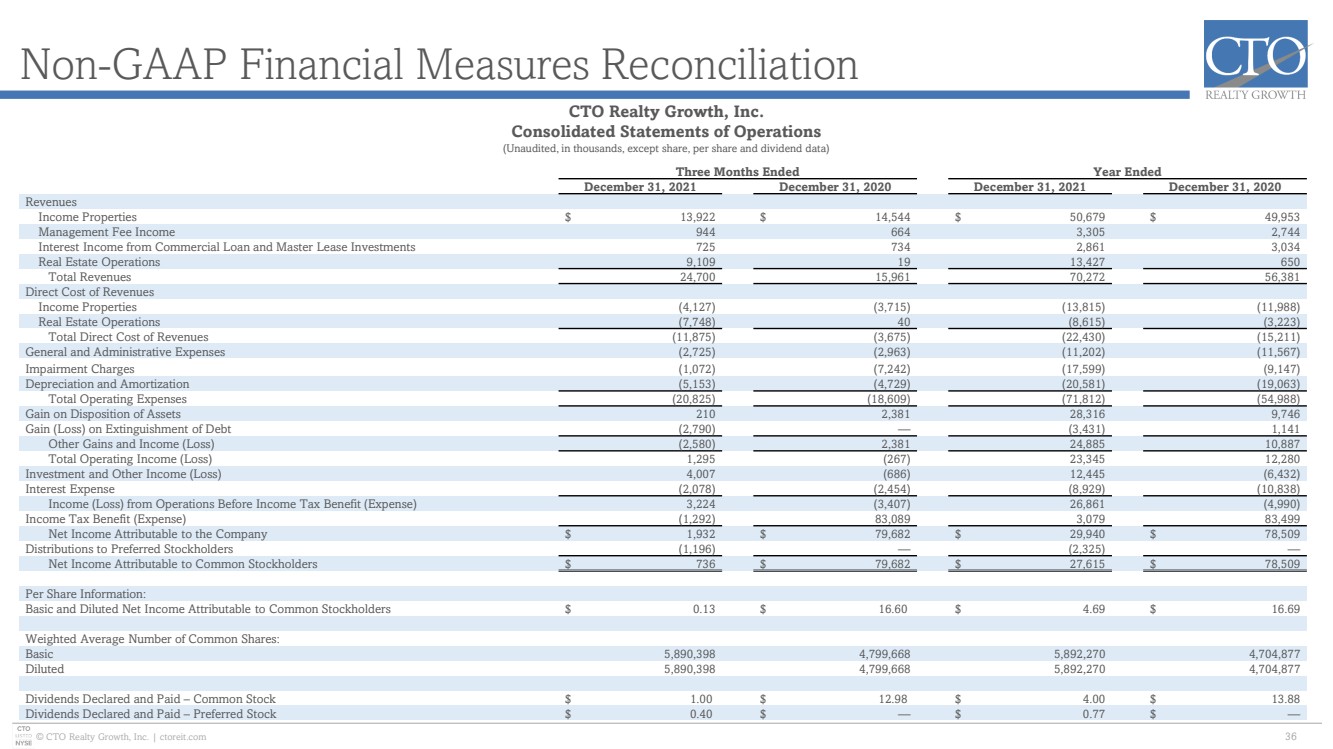Select the 9,109 Real Estate Operations value

tap(699, 262)
